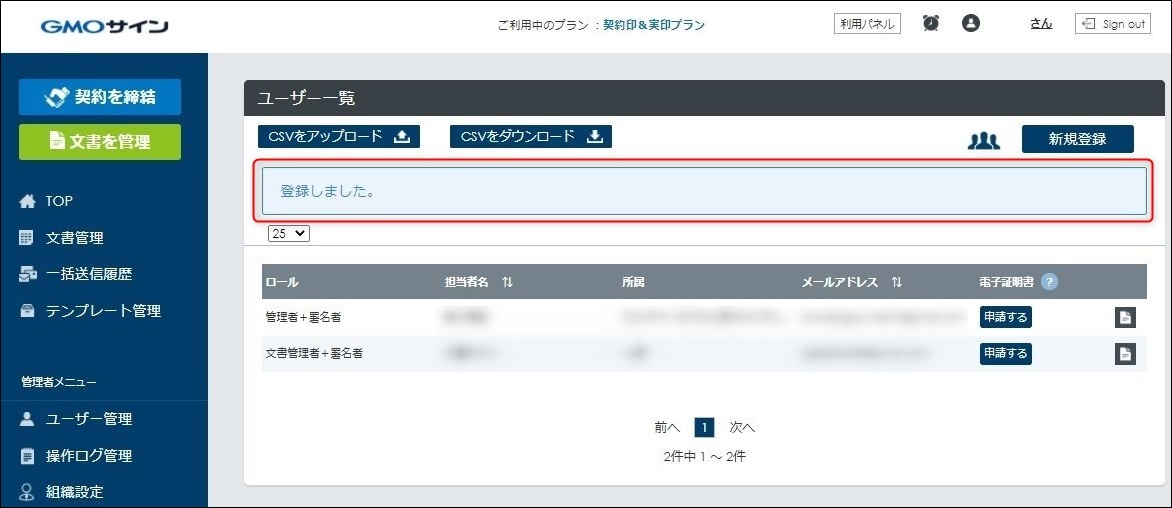Click the CSVをダウンロード button

click(x=531, y=137)
